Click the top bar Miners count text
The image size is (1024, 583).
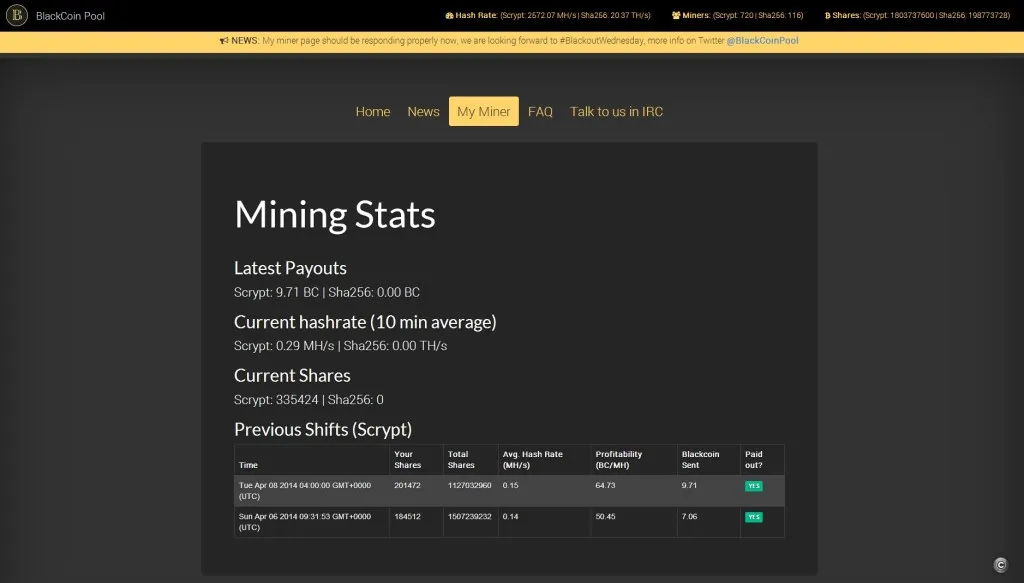pyautogui.click(x=758, y=16)
